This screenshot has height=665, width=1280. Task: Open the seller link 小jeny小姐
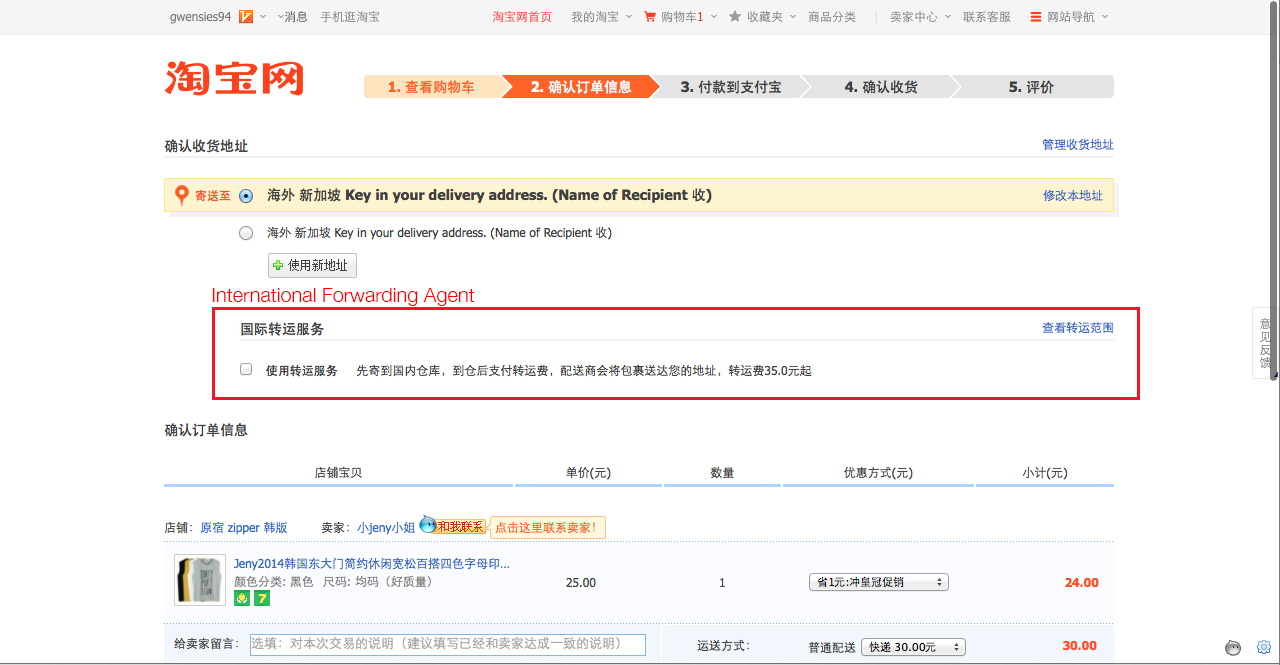pyautogui.click(x=386, y=527)
